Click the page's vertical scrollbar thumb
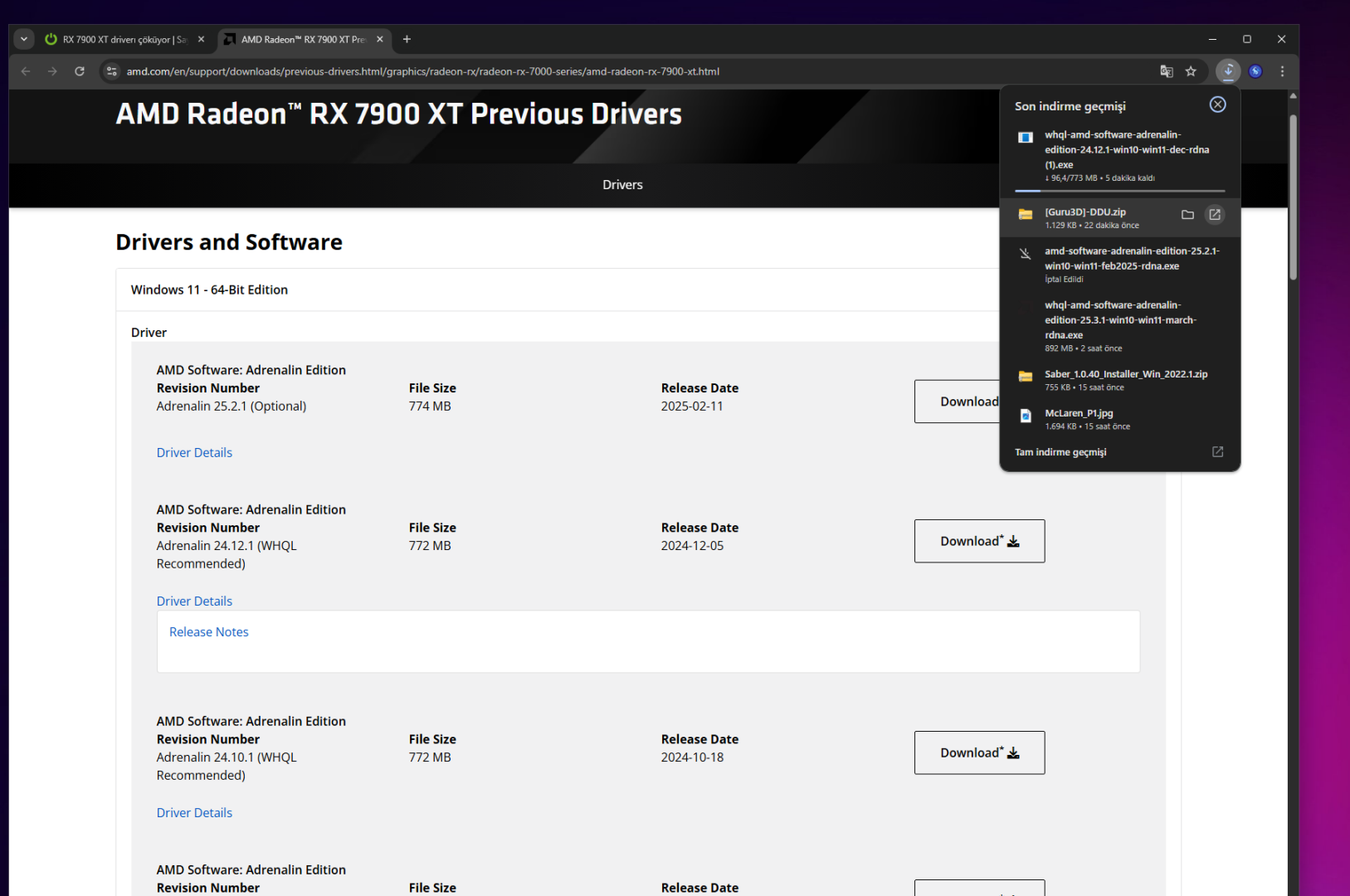The height and width of the screenshot is (896, 1350). click(1293, 197)
